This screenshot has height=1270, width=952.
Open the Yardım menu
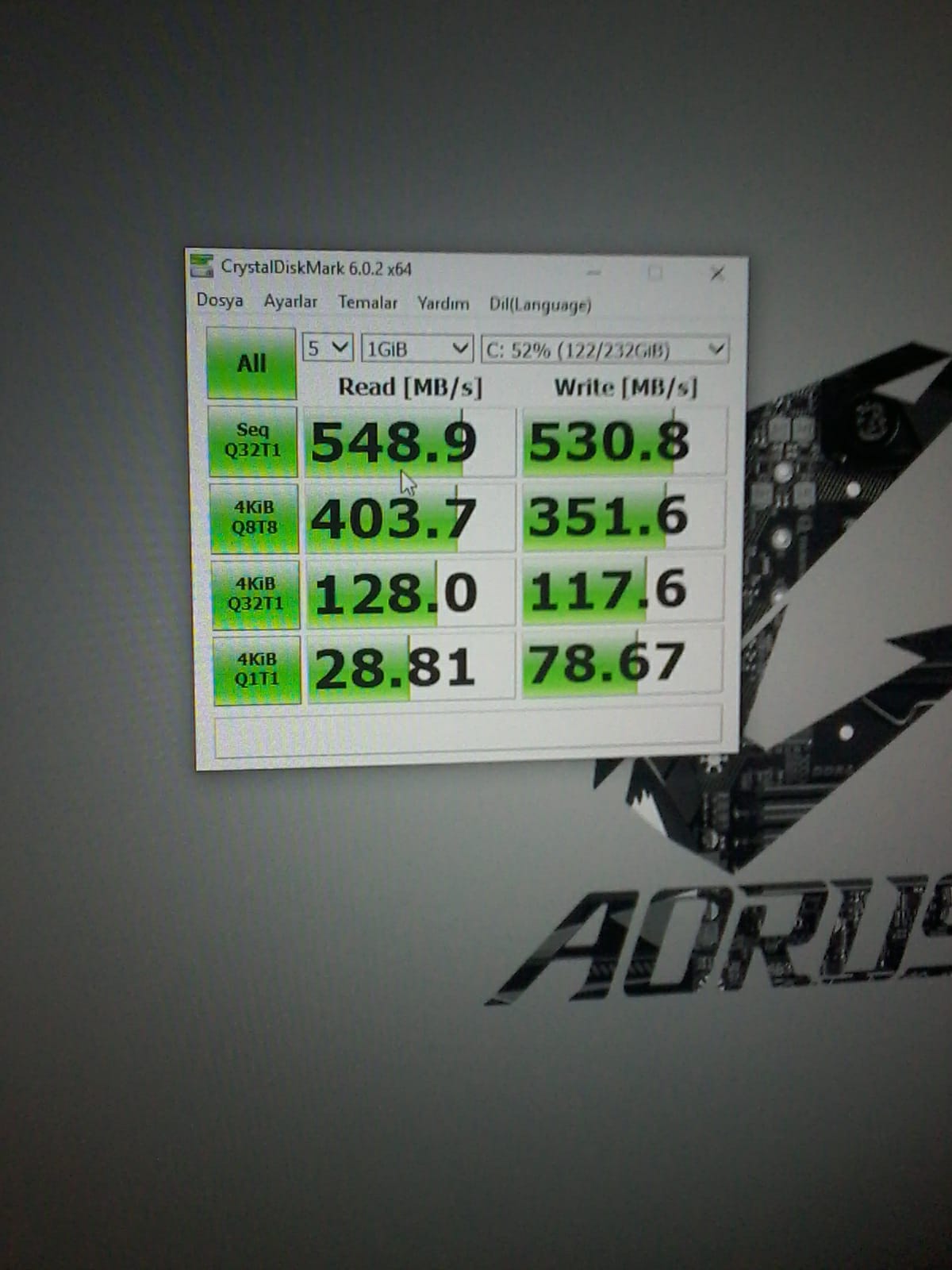(x=443, y=303)
